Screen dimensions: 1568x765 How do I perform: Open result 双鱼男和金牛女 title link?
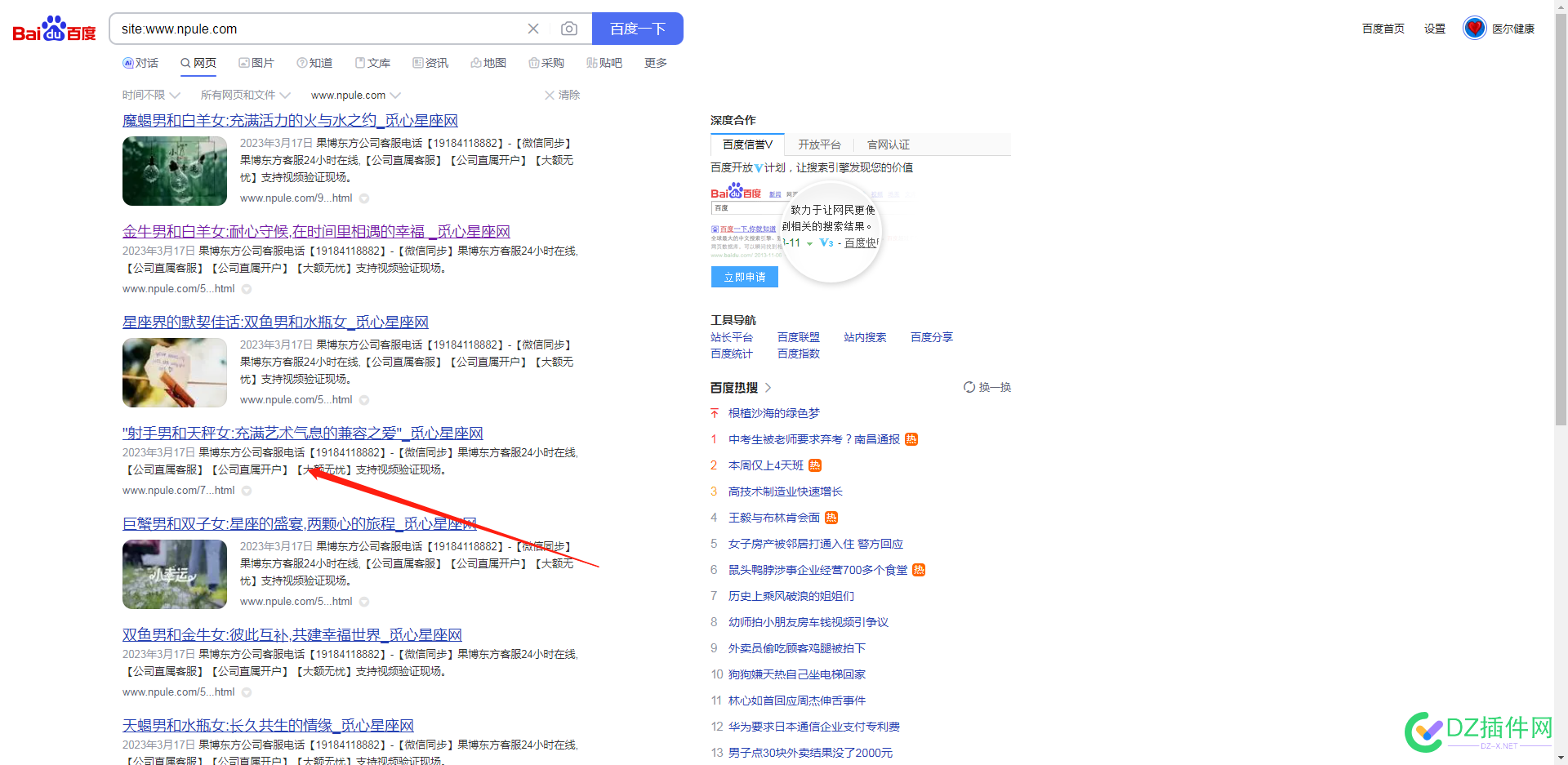[x=292, y=635]
